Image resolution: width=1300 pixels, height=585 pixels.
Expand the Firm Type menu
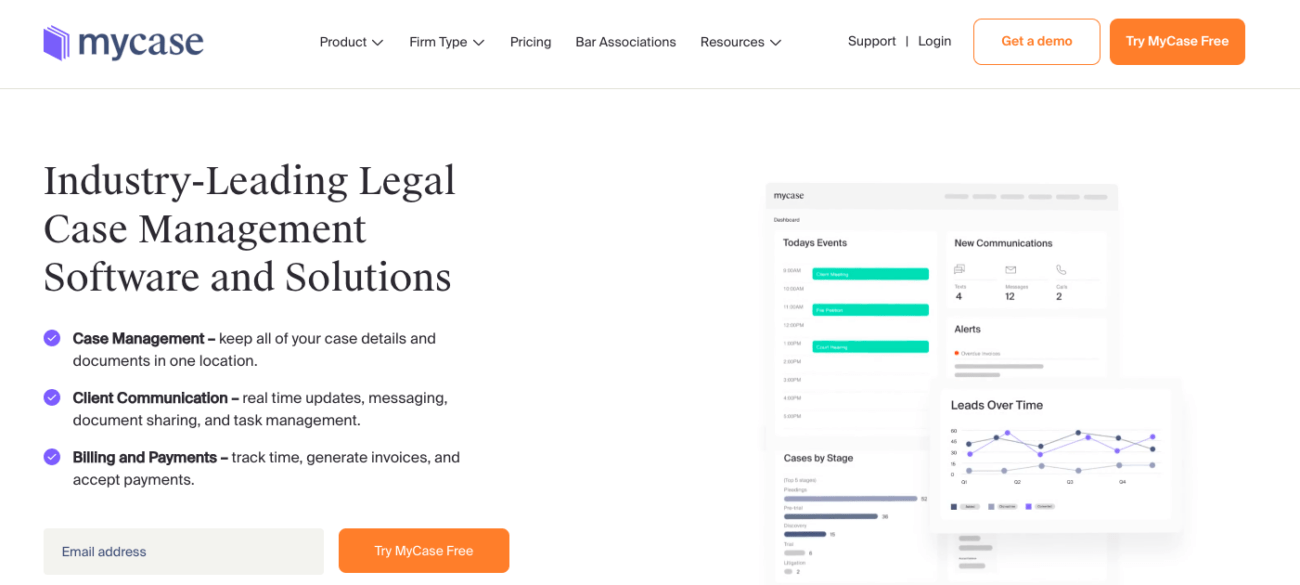click(x=447, y=42)
